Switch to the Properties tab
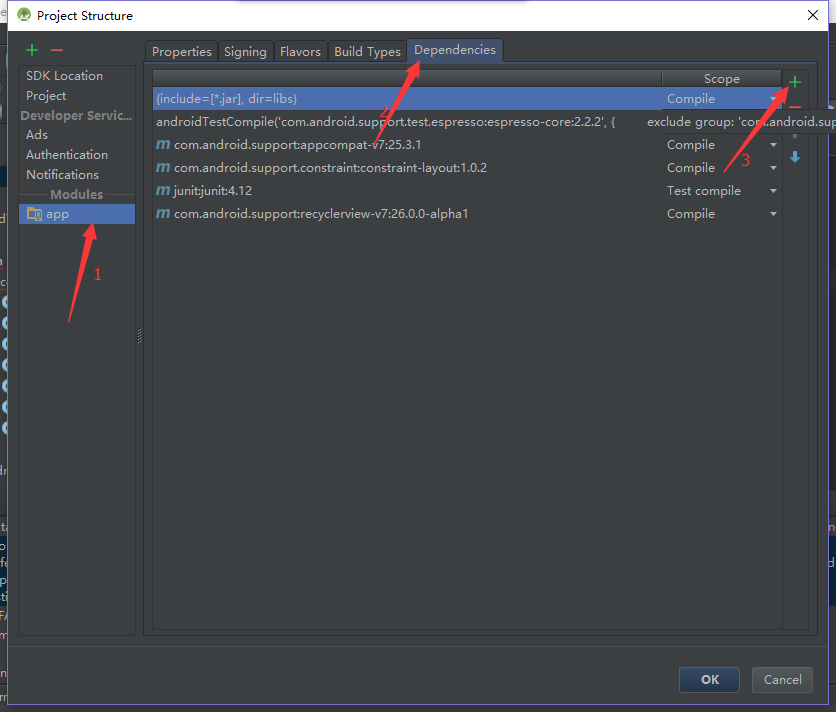836x712 pixels. pos(181,52)
